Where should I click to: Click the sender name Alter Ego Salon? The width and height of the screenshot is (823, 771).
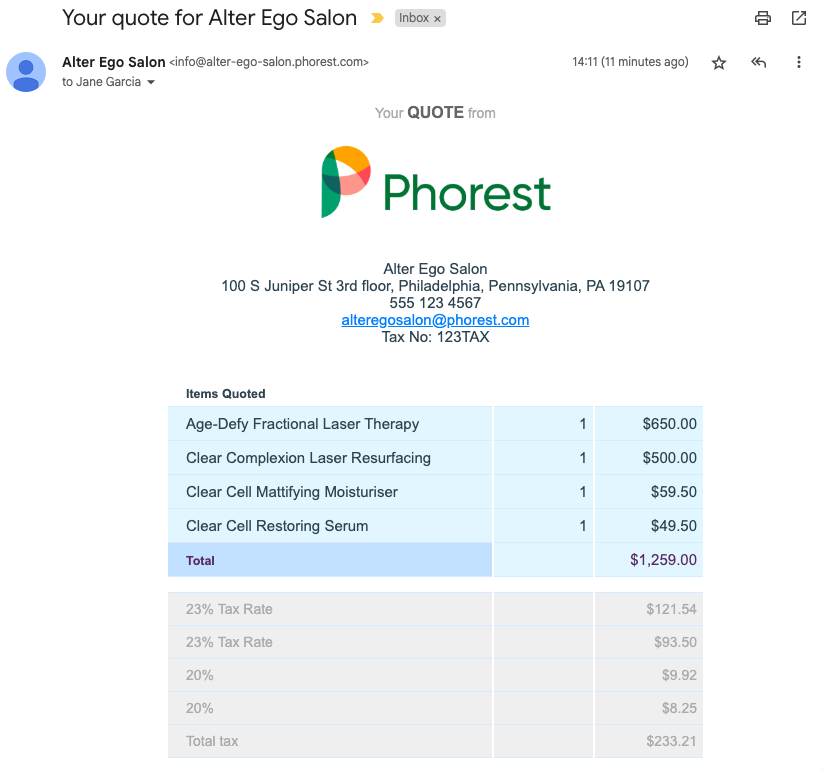[113, 62]
